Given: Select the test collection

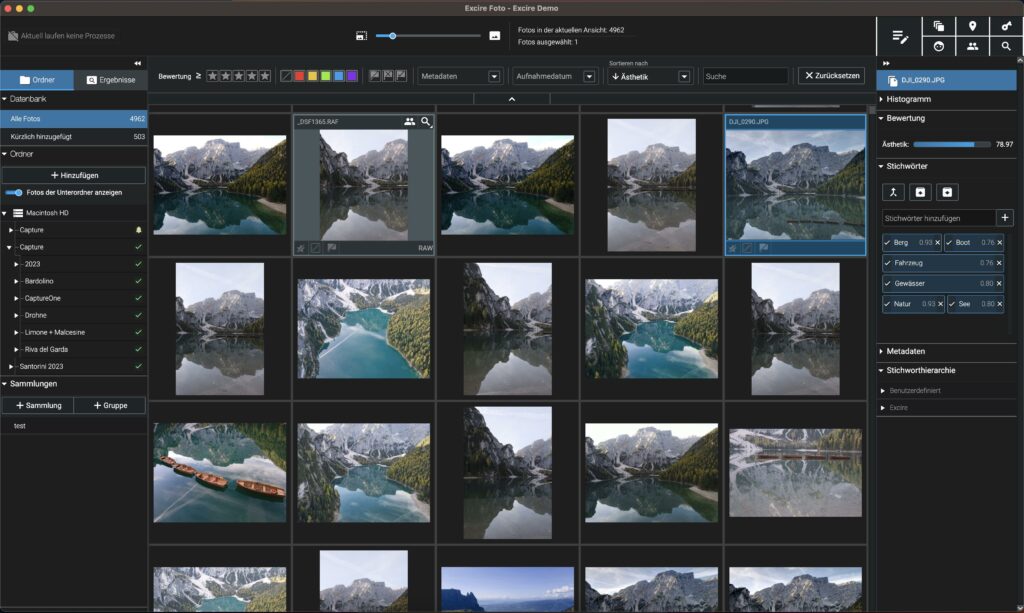Looking at the screenshot, I should [20, 426].
